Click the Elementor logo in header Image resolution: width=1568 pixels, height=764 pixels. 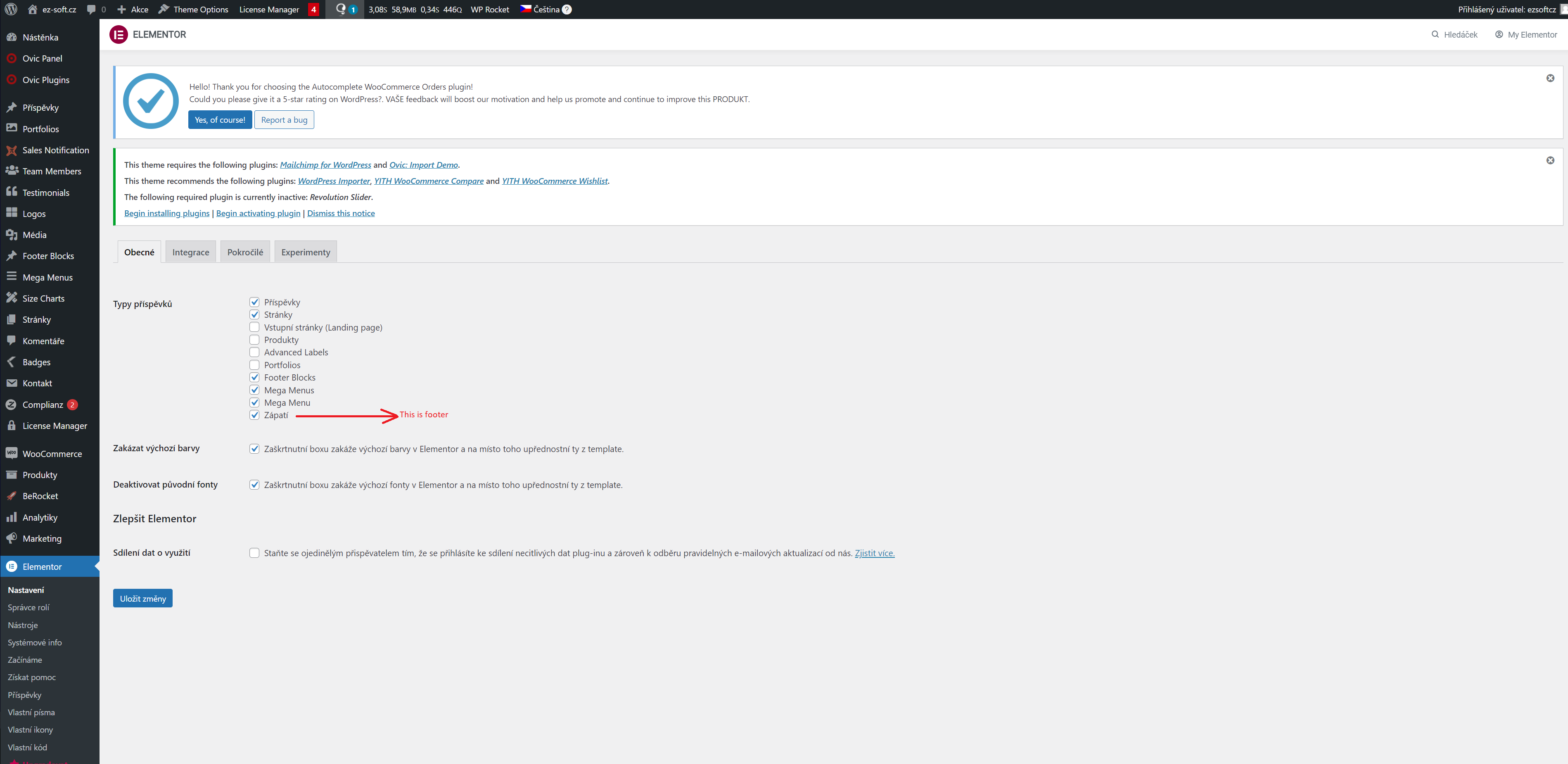[x=119, y=35]
